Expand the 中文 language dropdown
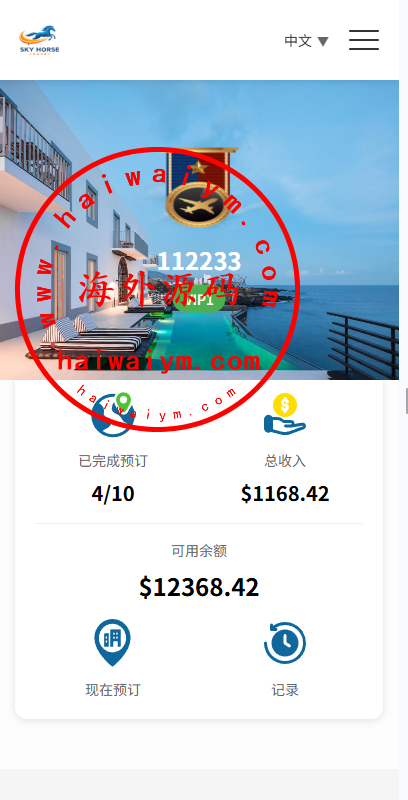 tap(306, 41)
